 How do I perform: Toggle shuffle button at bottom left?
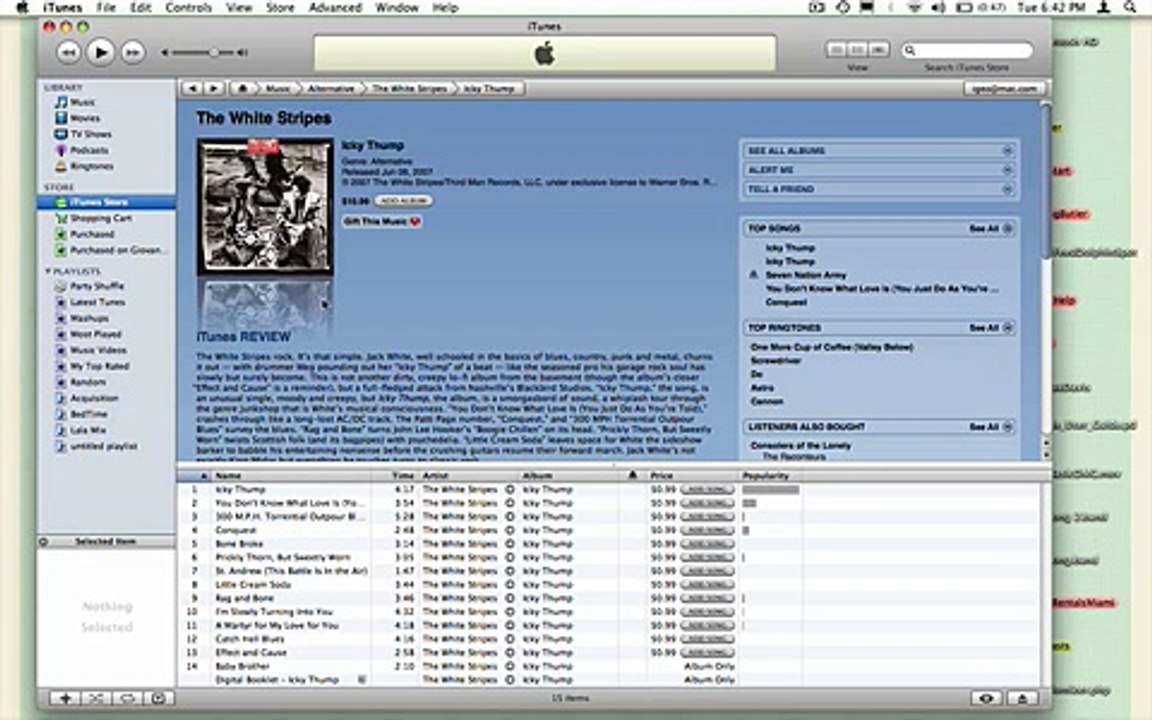(x=96, y=698)
